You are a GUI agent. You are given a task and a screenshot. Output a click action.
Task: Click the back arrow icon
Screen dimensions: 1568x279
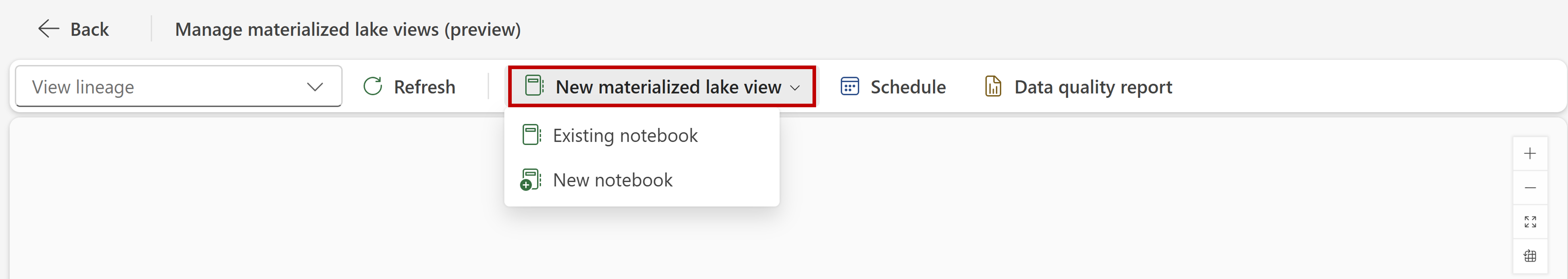(x=49, y=29)
